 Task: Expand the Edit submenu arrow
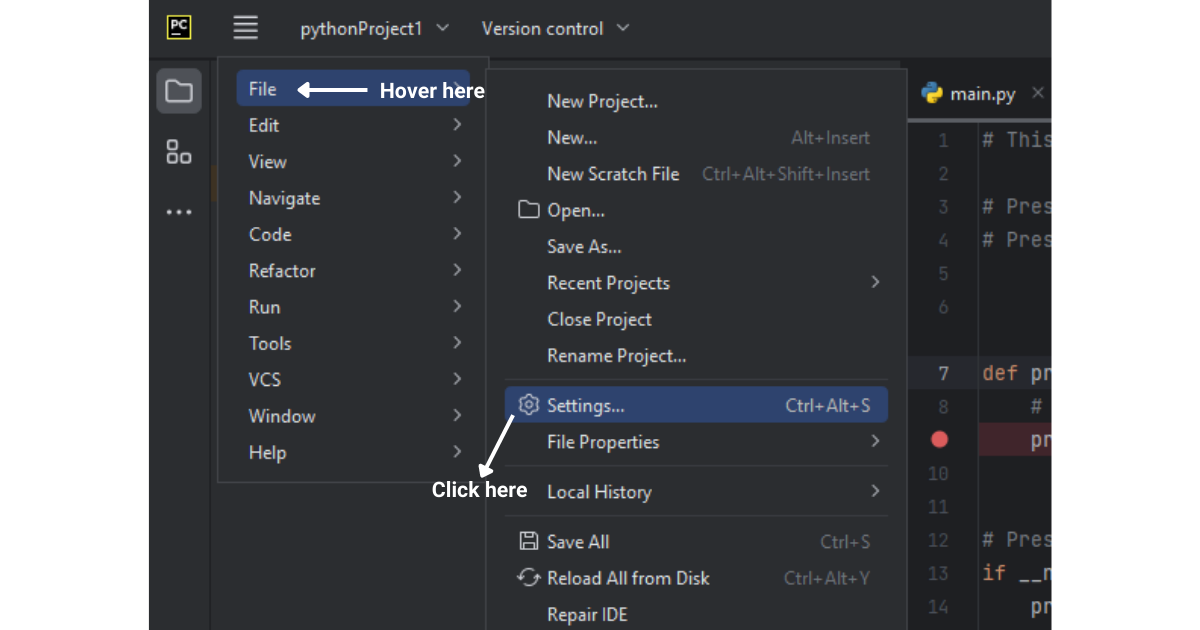coord(457,125)
